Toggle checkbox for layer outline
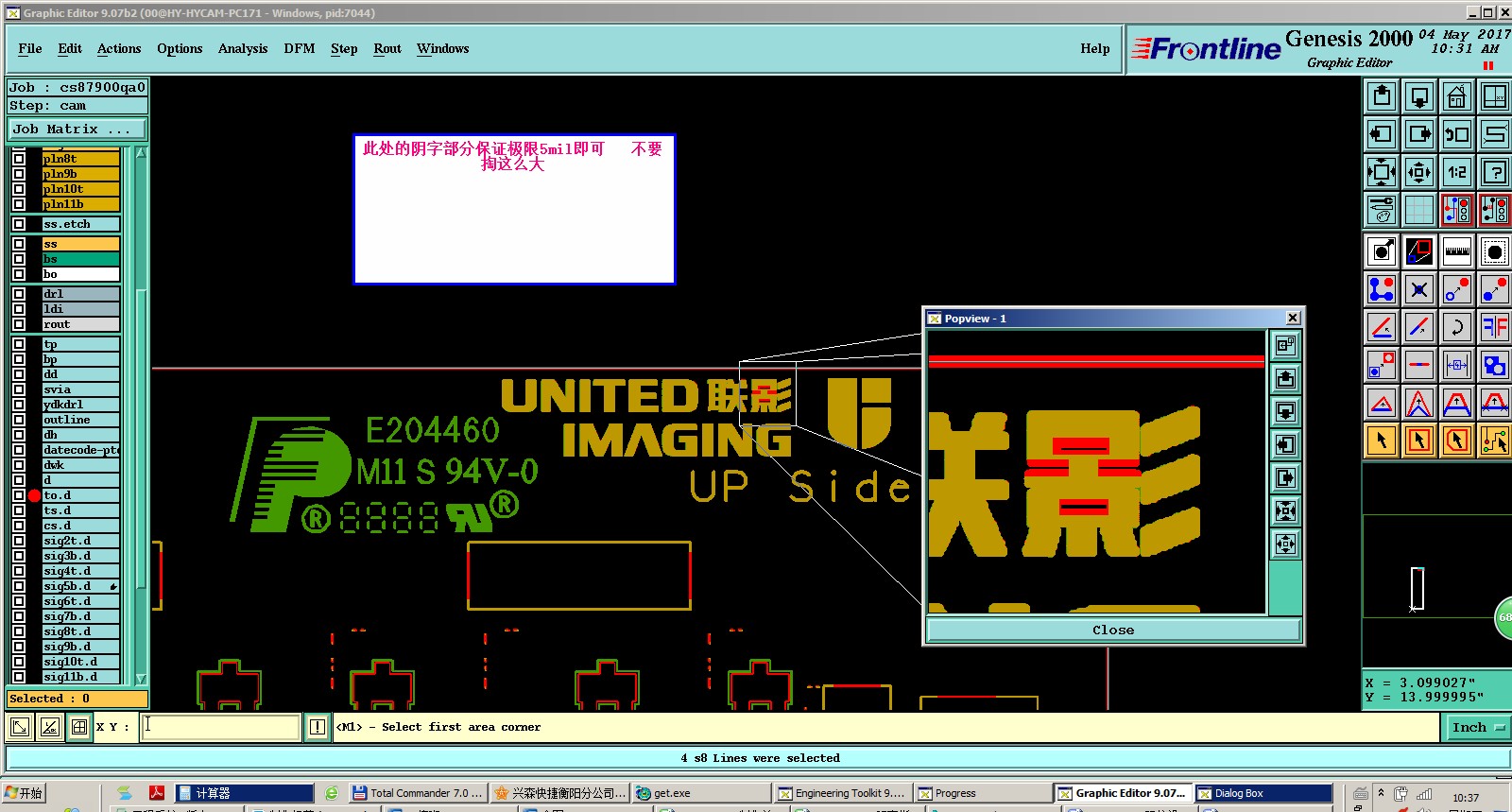The width and height of the screenshot is (1512, 812). (x=19, y=420)
